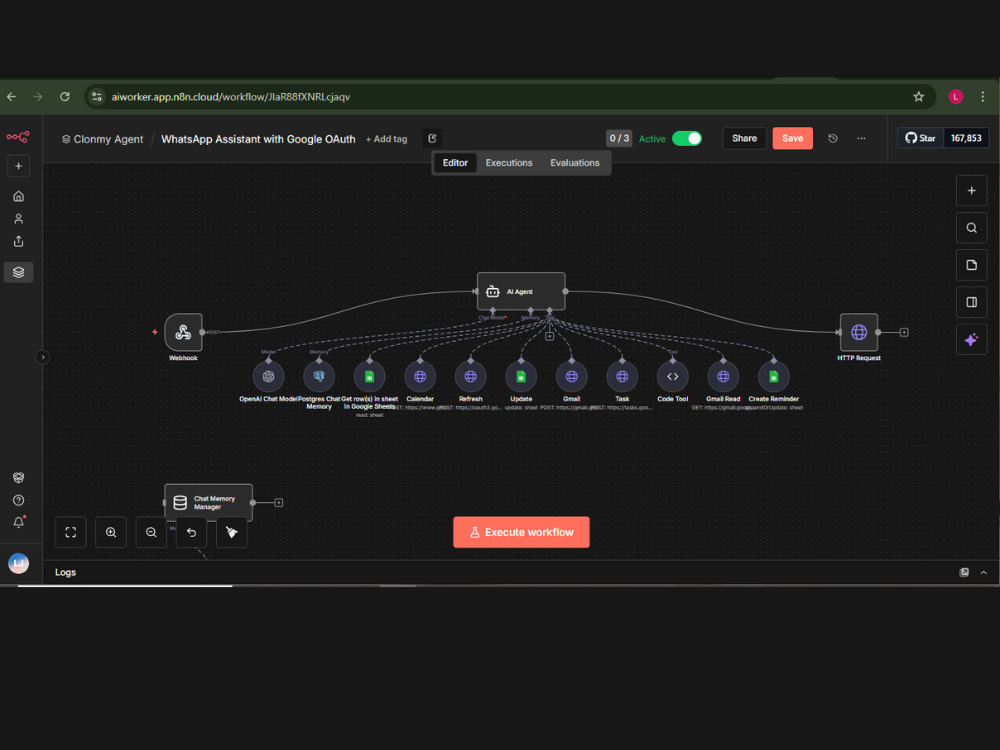Open the AI Agent node
1000x750 pixels.
521,291
